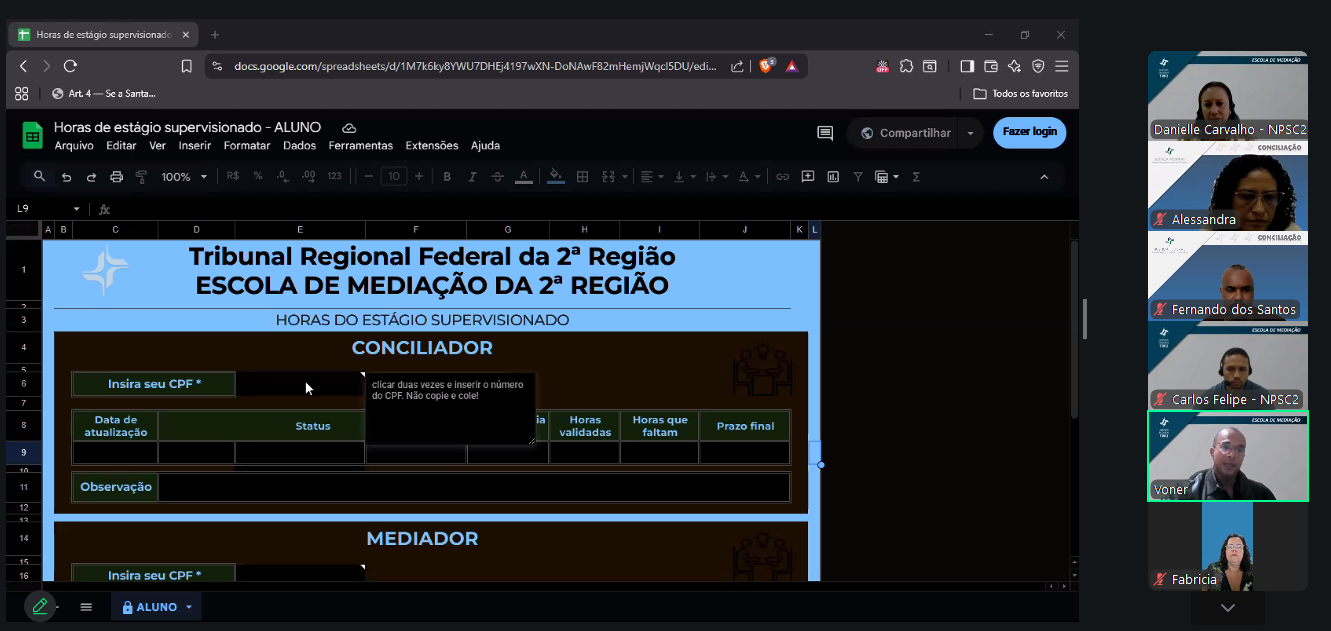
Task: Insert a comment from the toolbar
Action: click(x=807, y=176)
